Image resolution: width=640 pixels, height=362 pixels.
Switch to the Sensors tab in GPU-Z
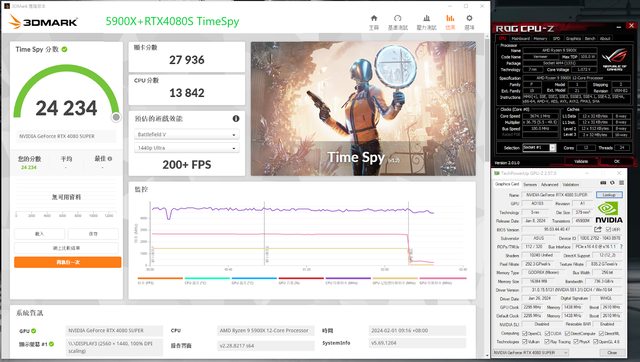coord(530,184)
